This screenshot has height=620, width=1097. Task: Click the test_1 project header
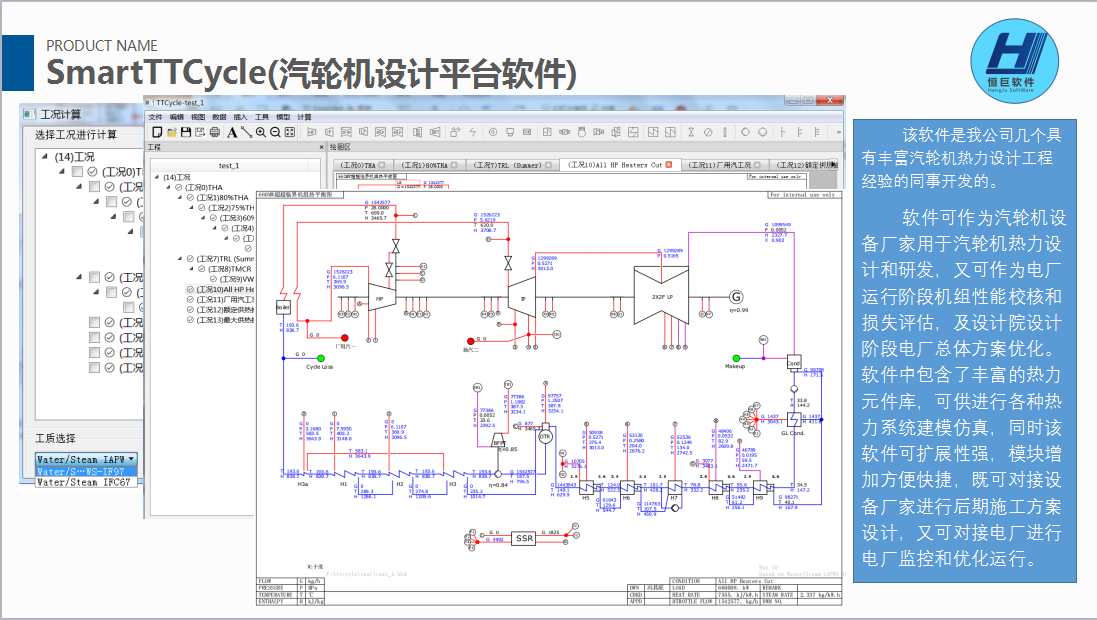(229, 166)
